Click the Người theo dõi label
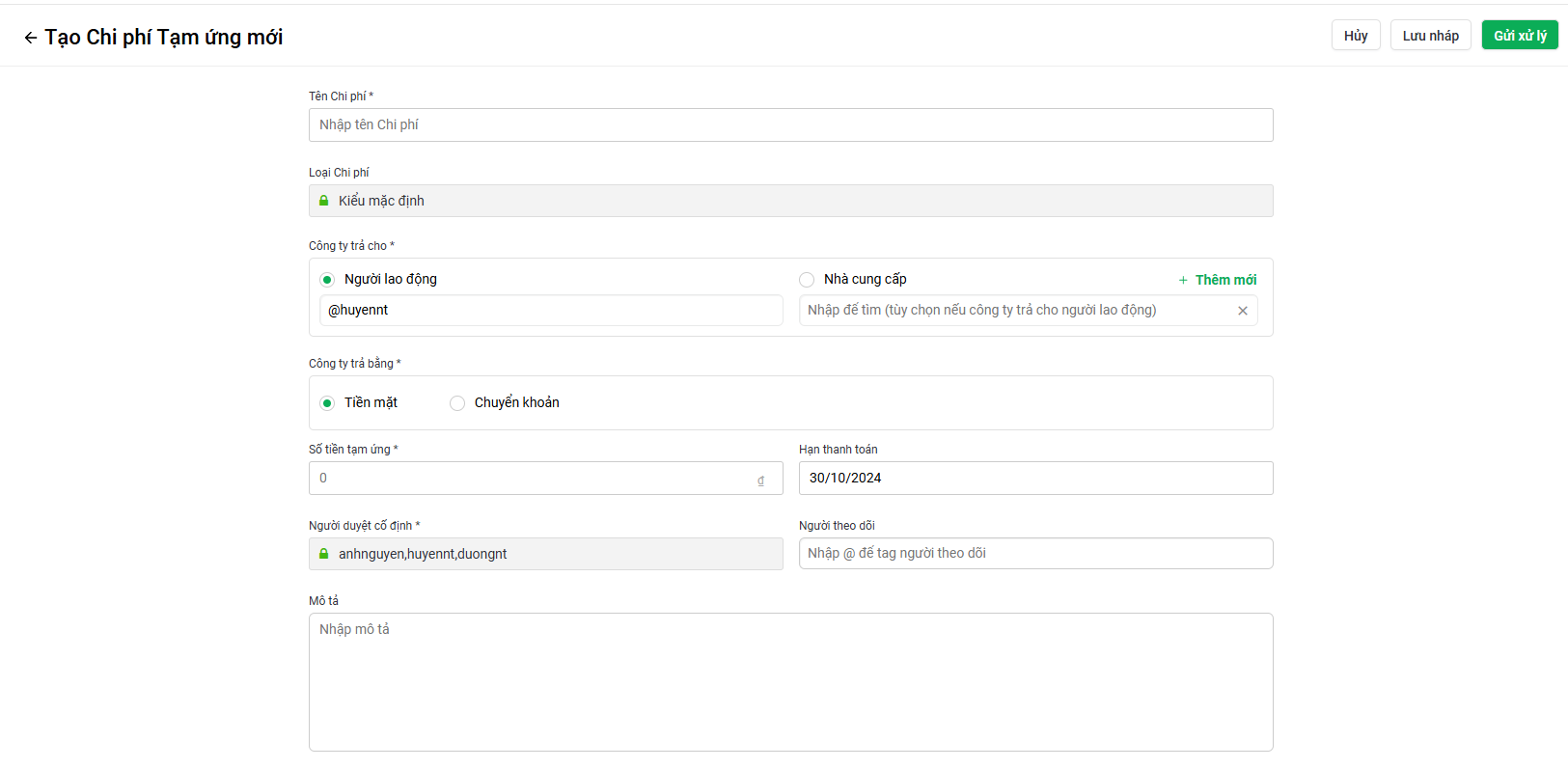Screen dimensions: 1568x769 pos(837,526)
